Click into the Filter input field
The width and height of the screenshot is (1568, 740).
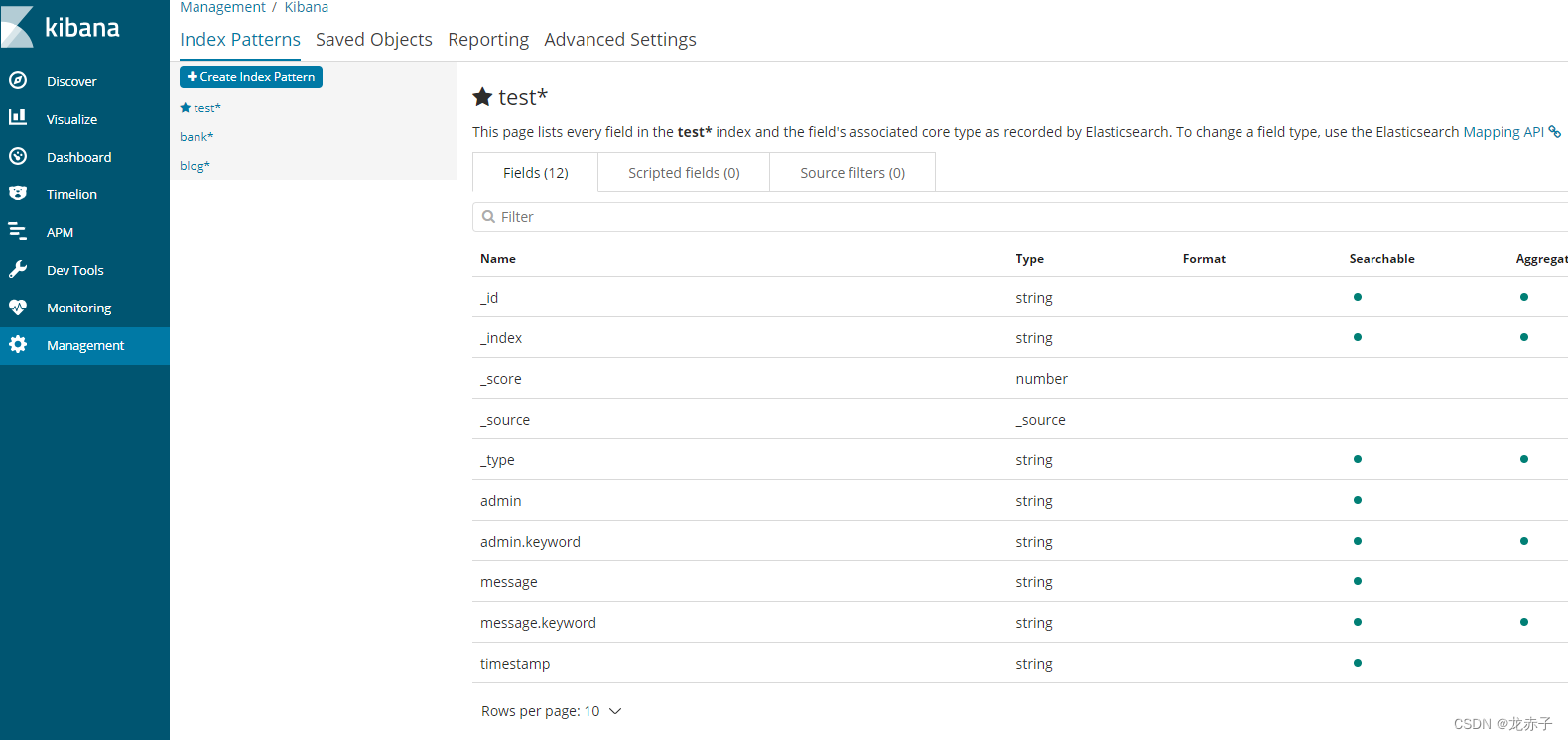[1020, 217]
